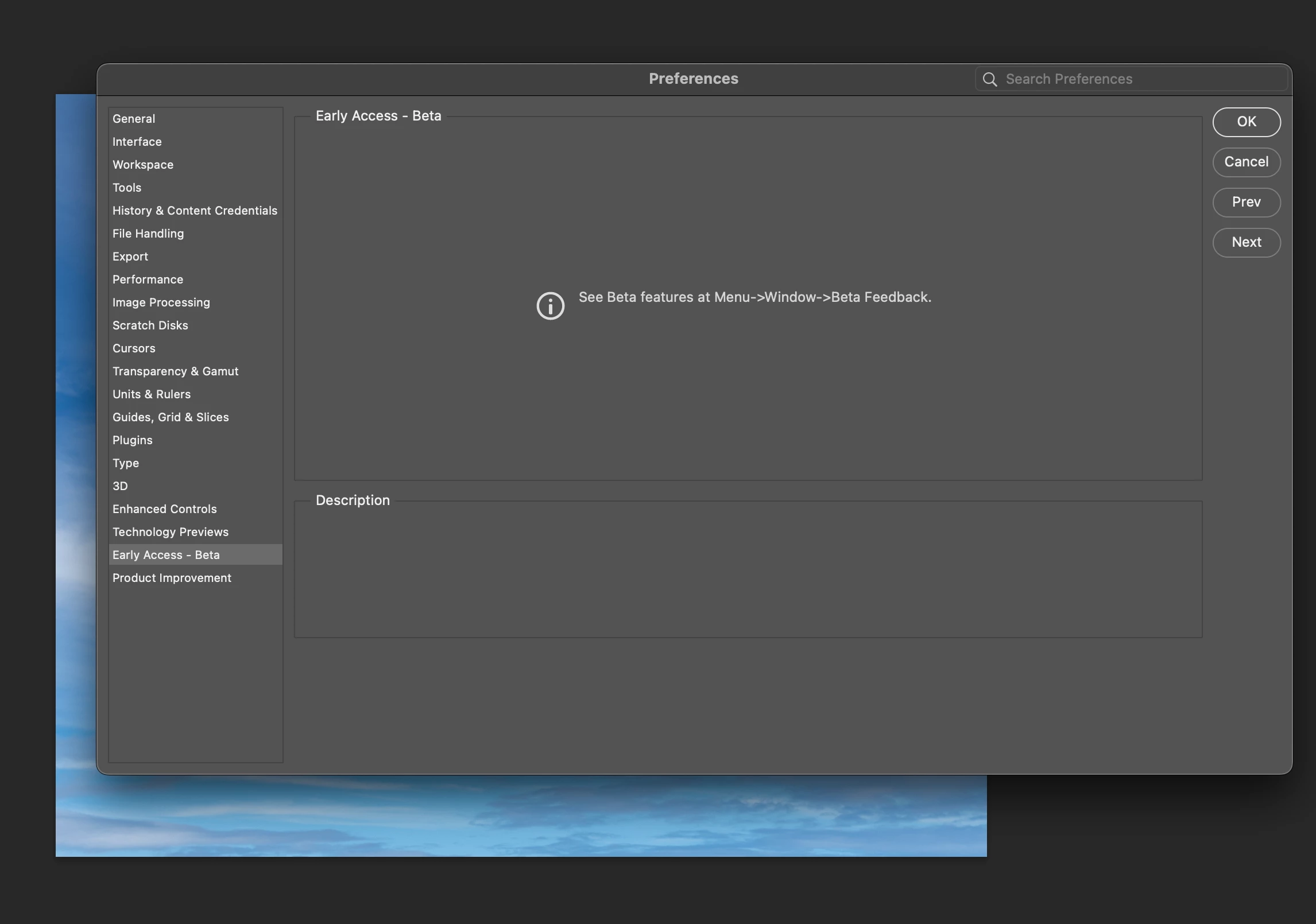Click the info icon beside Beta message

pyautogui.click(x=550, y=306)
